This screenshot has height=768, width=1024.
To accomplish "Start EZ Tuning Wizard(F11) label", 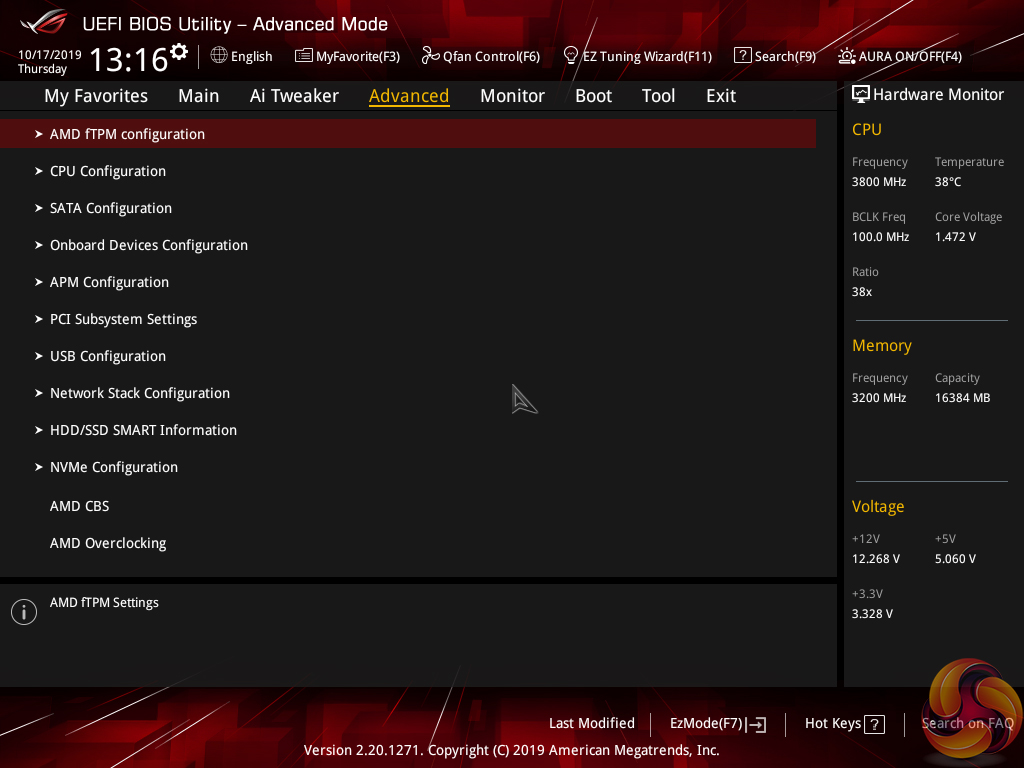I will 647,57.
